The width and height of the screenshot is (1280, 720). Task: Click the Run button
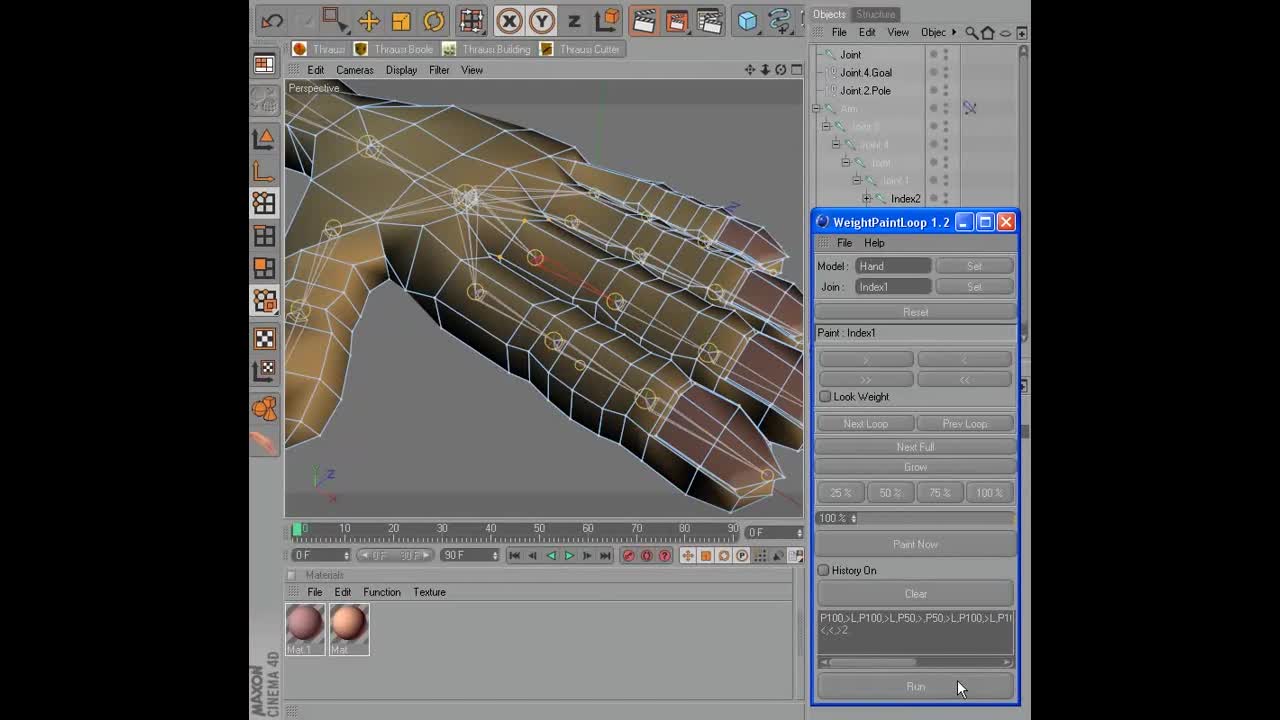point(915,686)
